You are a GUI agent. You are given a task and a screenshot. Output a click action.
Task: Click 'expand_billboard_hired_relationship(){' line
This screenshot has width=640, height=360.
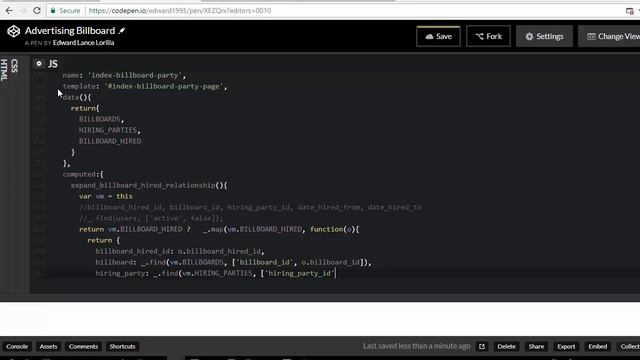tap(149, 185)
